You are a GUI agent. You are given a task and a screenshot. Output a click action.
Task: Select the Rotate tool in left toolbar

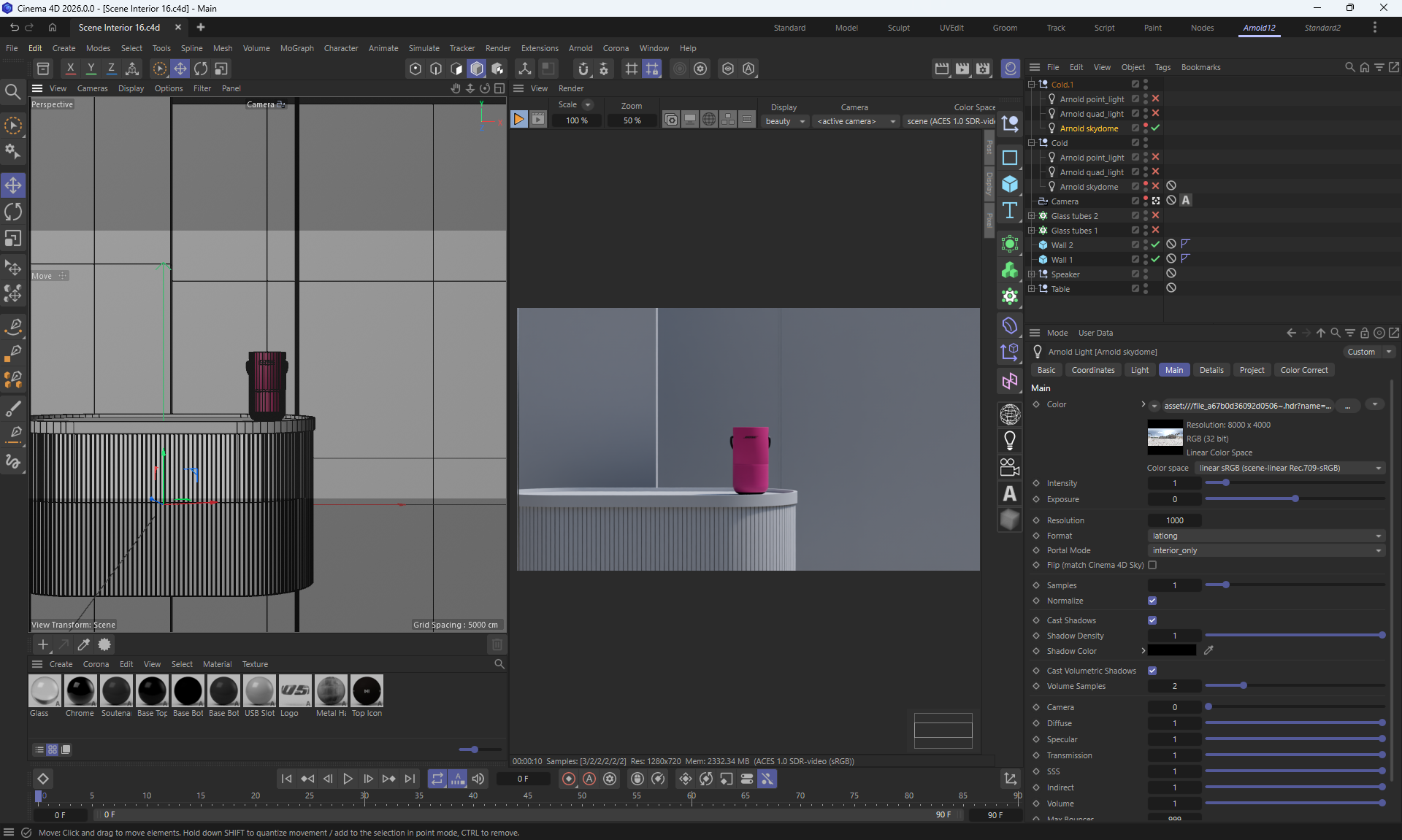click(13, 212)
